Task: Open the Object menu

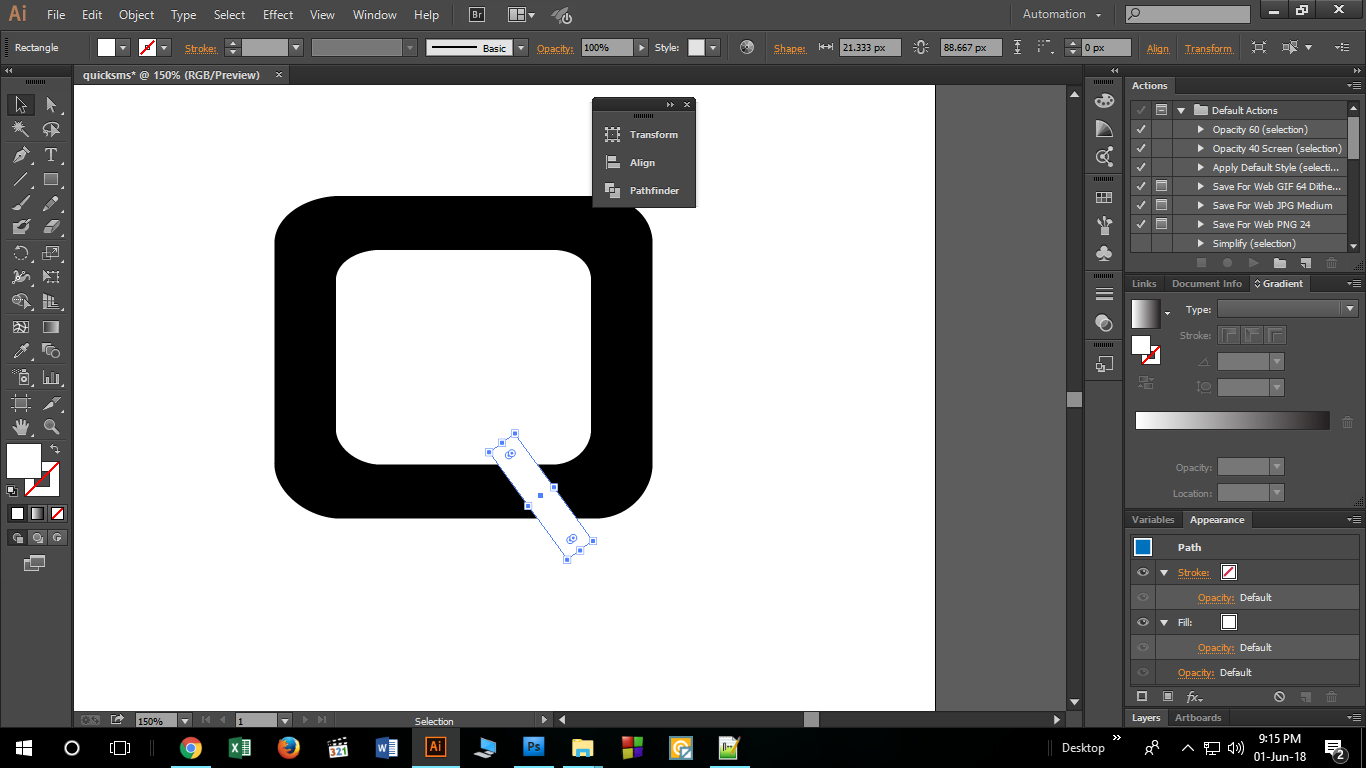Action: click(x=136, y=15)
